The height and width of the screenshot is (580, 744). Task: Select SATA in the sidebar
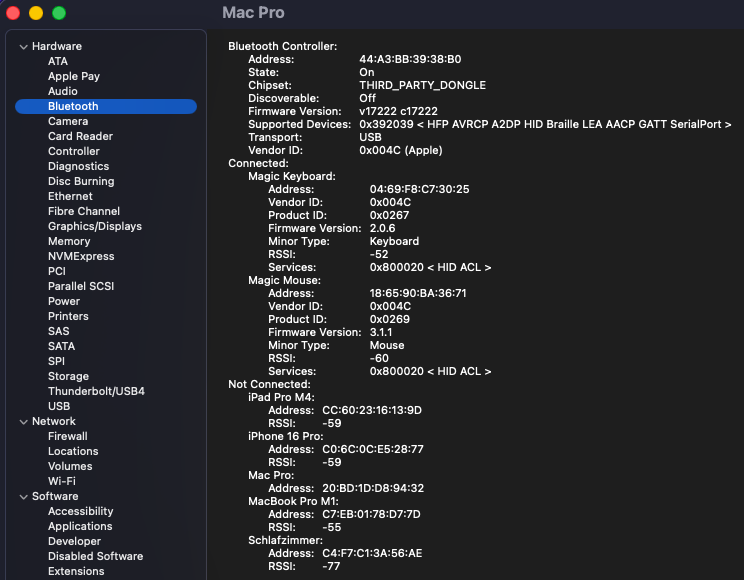click(61, 346)
